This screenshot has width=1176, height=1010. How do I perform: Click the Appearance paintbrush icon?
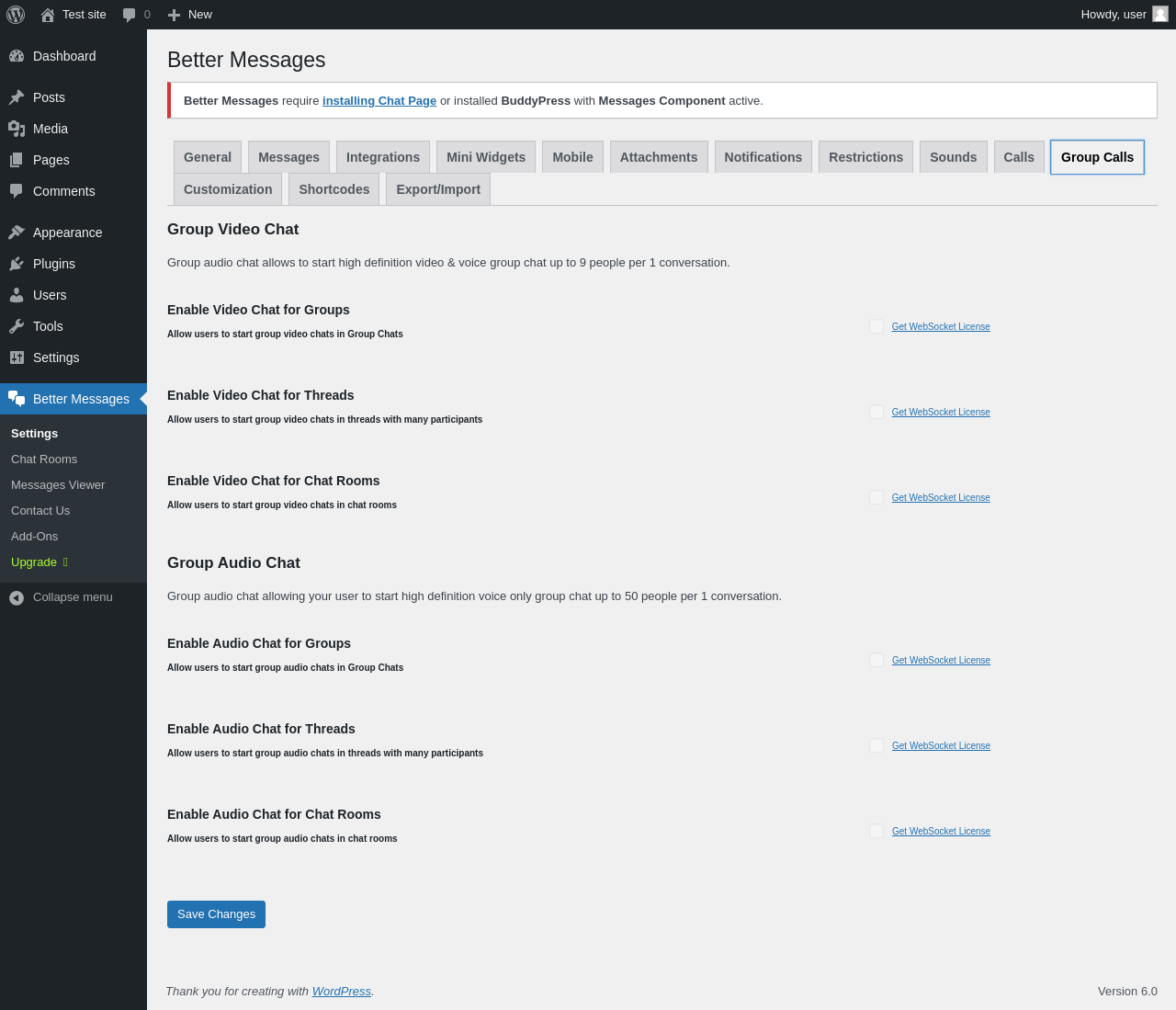coord(17,233)
